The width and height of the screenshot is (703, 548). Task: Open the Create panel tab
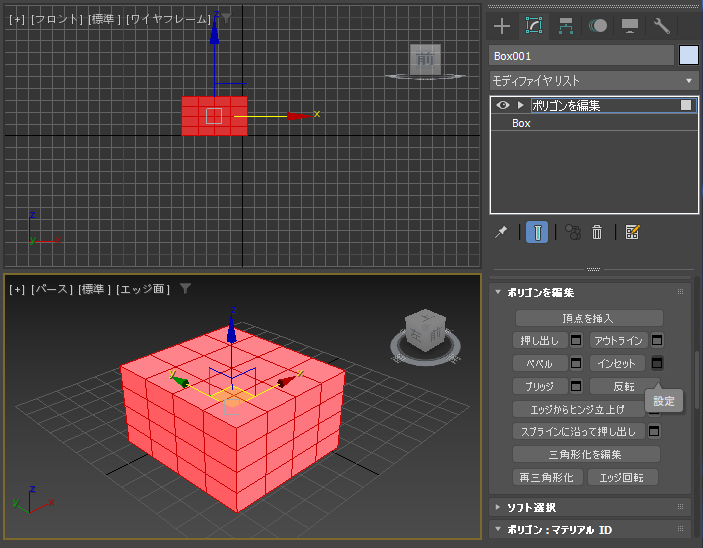click(x=502, y=26)
